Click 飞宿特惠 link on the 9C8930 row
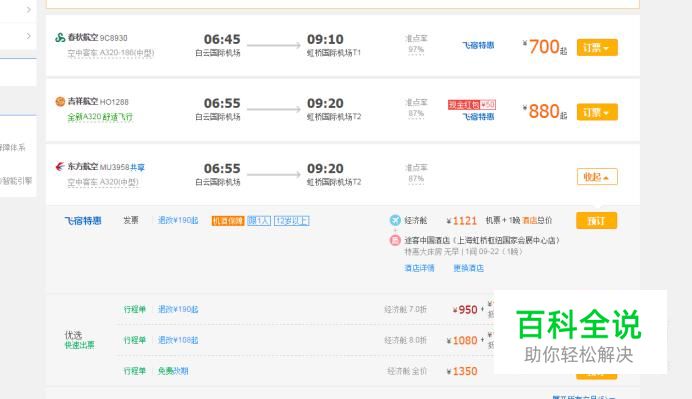The width and height of the screenshot is (692, 399). tap(478, 45)
